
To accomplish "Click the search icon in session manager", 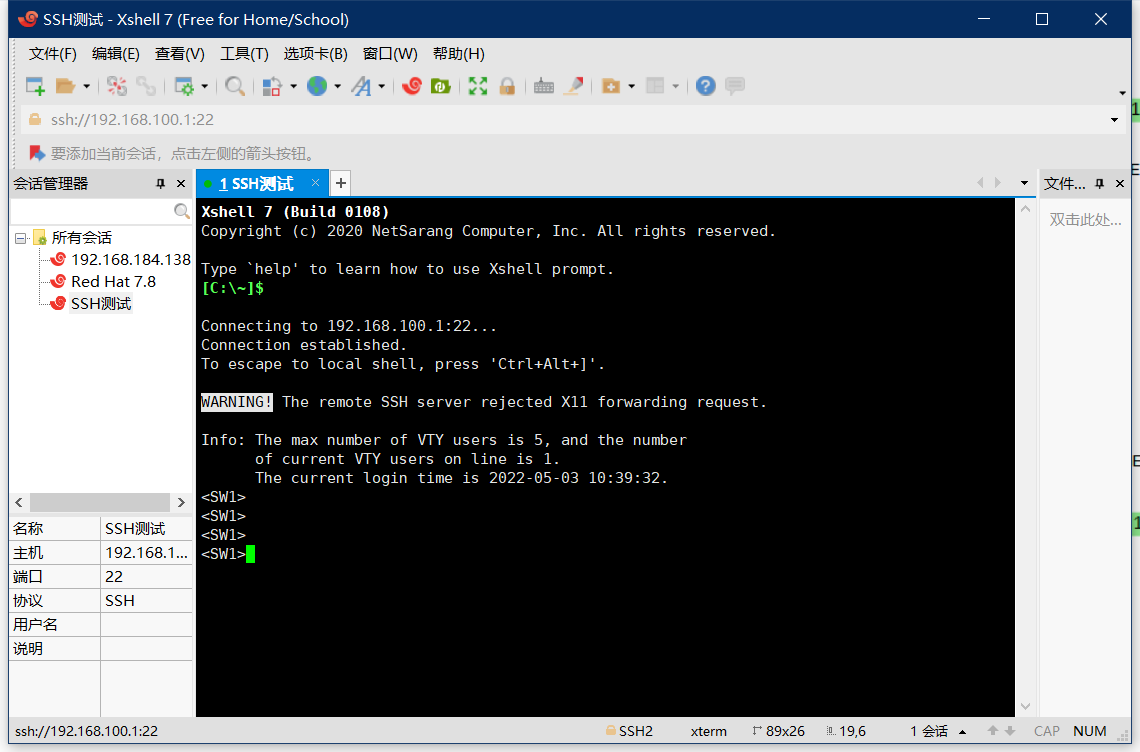I will [182, 211].
